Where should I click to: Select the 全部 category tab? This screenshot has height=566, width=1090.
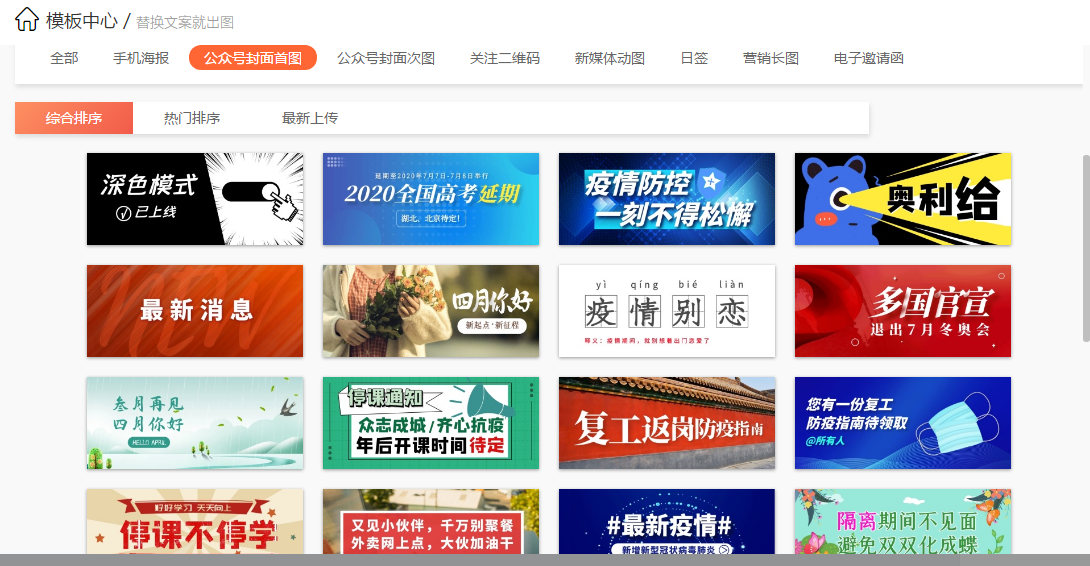coord(64,58)
